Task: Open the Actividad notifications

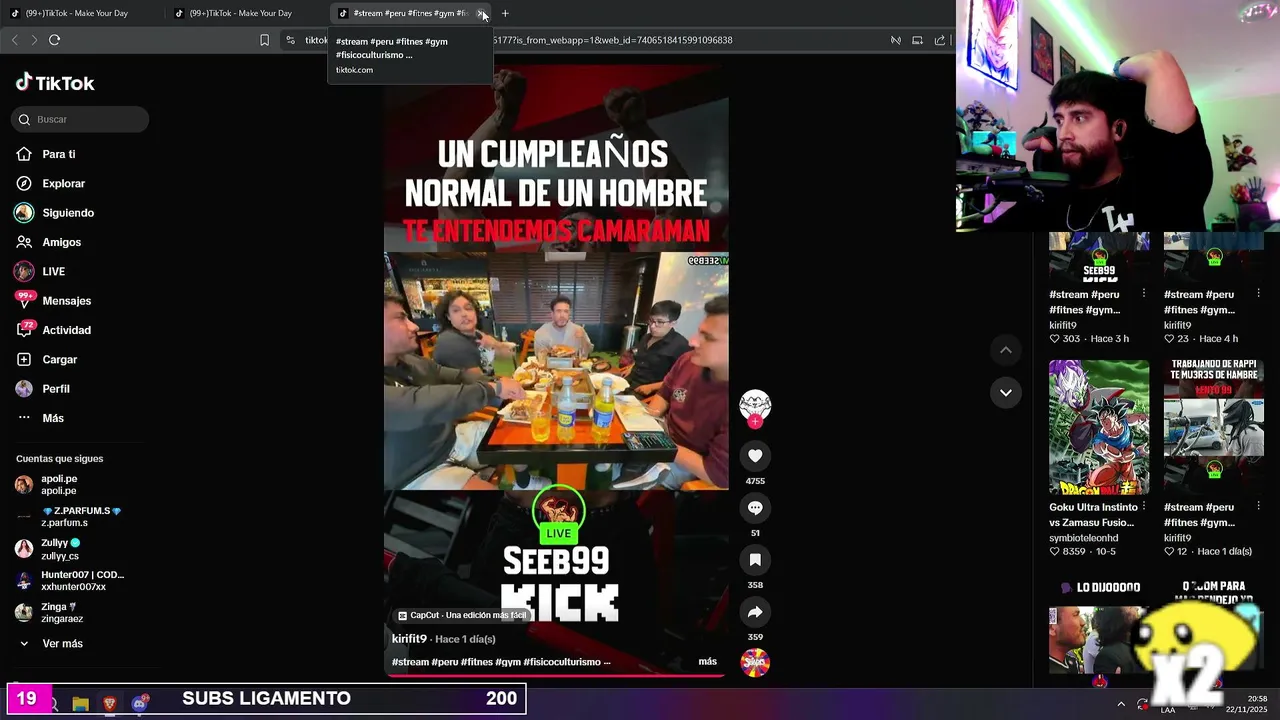Action: 53,330
